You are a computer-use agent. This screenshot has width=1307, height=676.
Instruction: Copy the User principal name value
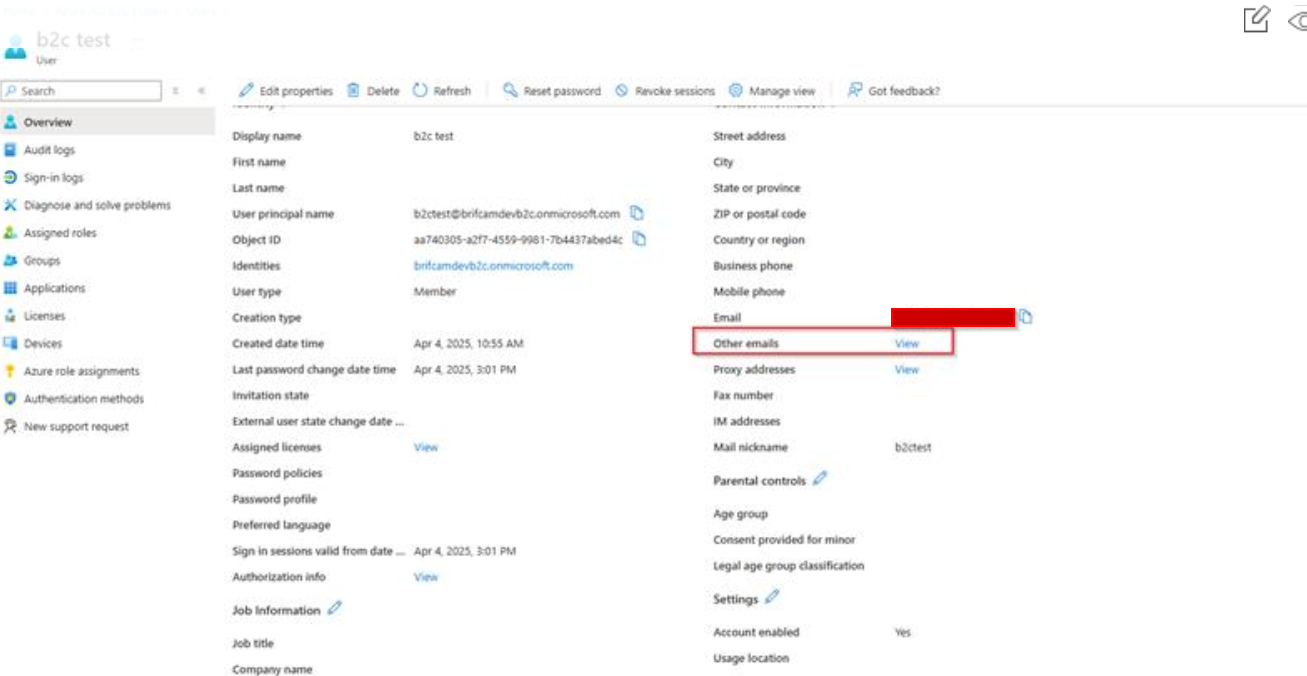click(637, 213)
